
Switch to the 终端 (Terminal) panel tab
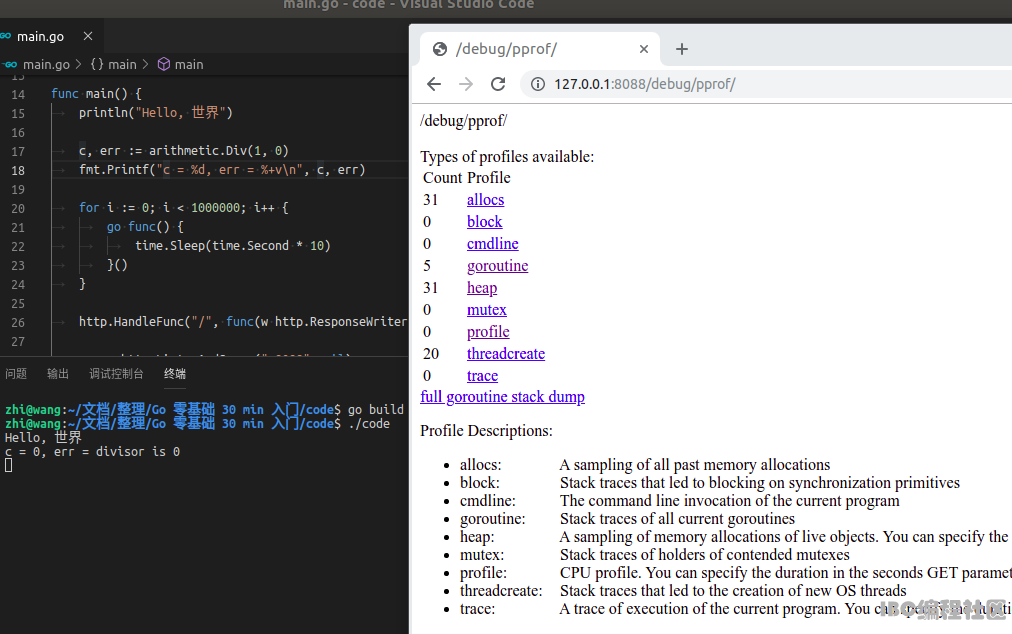[175, 374]
